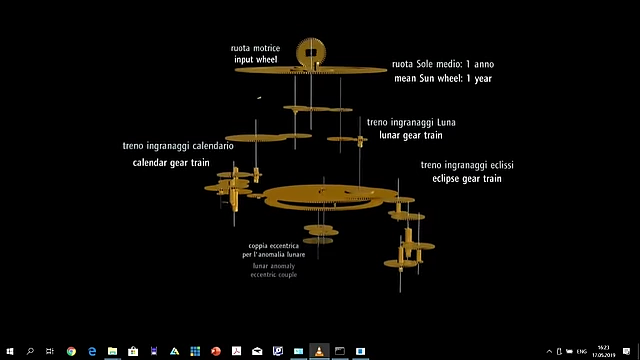Image resolution: width=640 pixels, height=360 pixels.
Task: Open the purple film-strip app on taskbar
Action: click(154, 351)
